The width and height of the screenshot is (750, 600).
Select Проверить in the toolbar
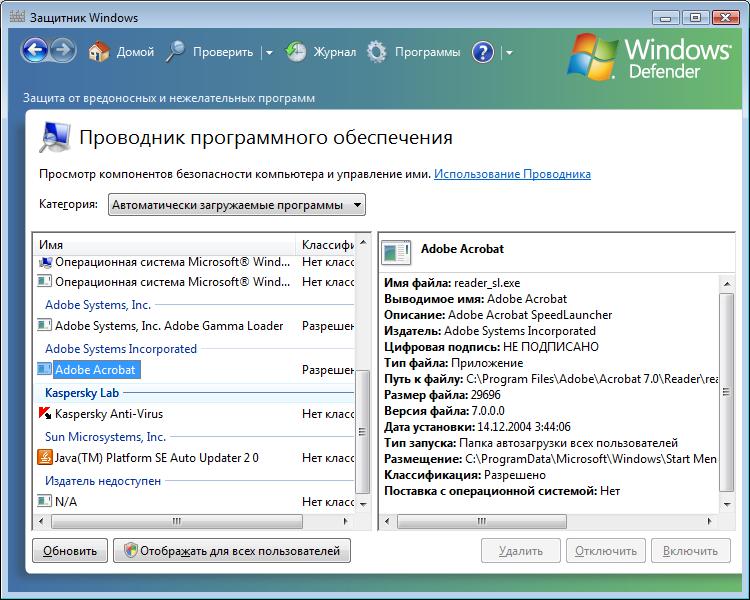tap(223, 52)
